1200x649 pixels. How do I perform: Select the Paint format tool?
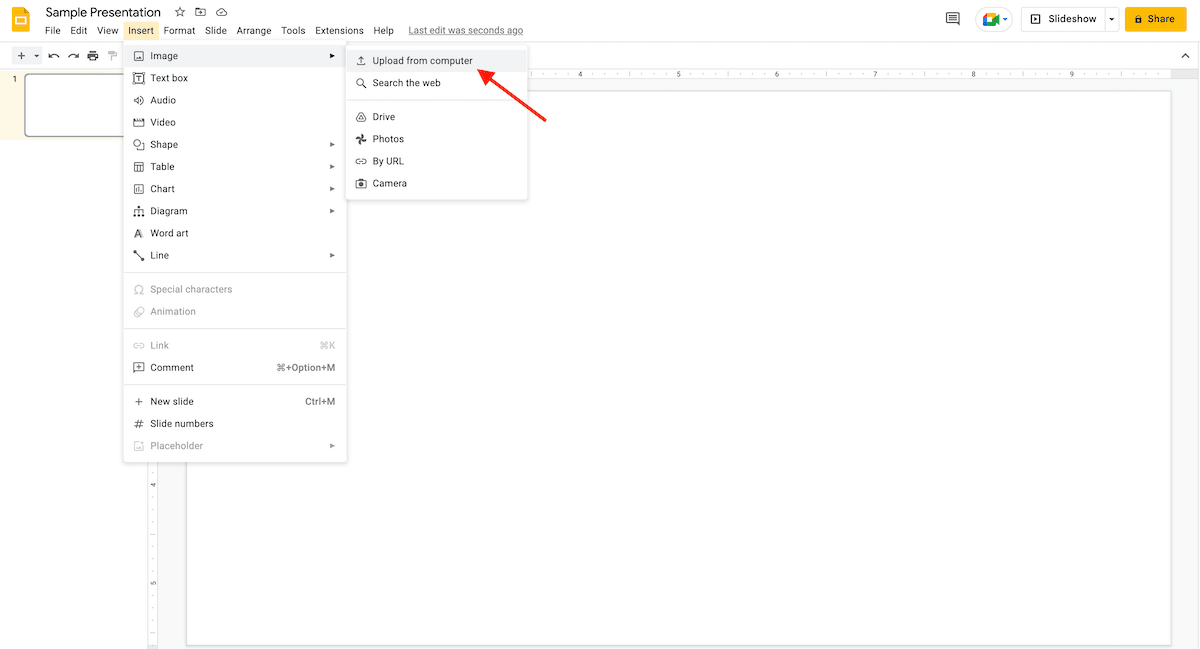tap(112, 55)
